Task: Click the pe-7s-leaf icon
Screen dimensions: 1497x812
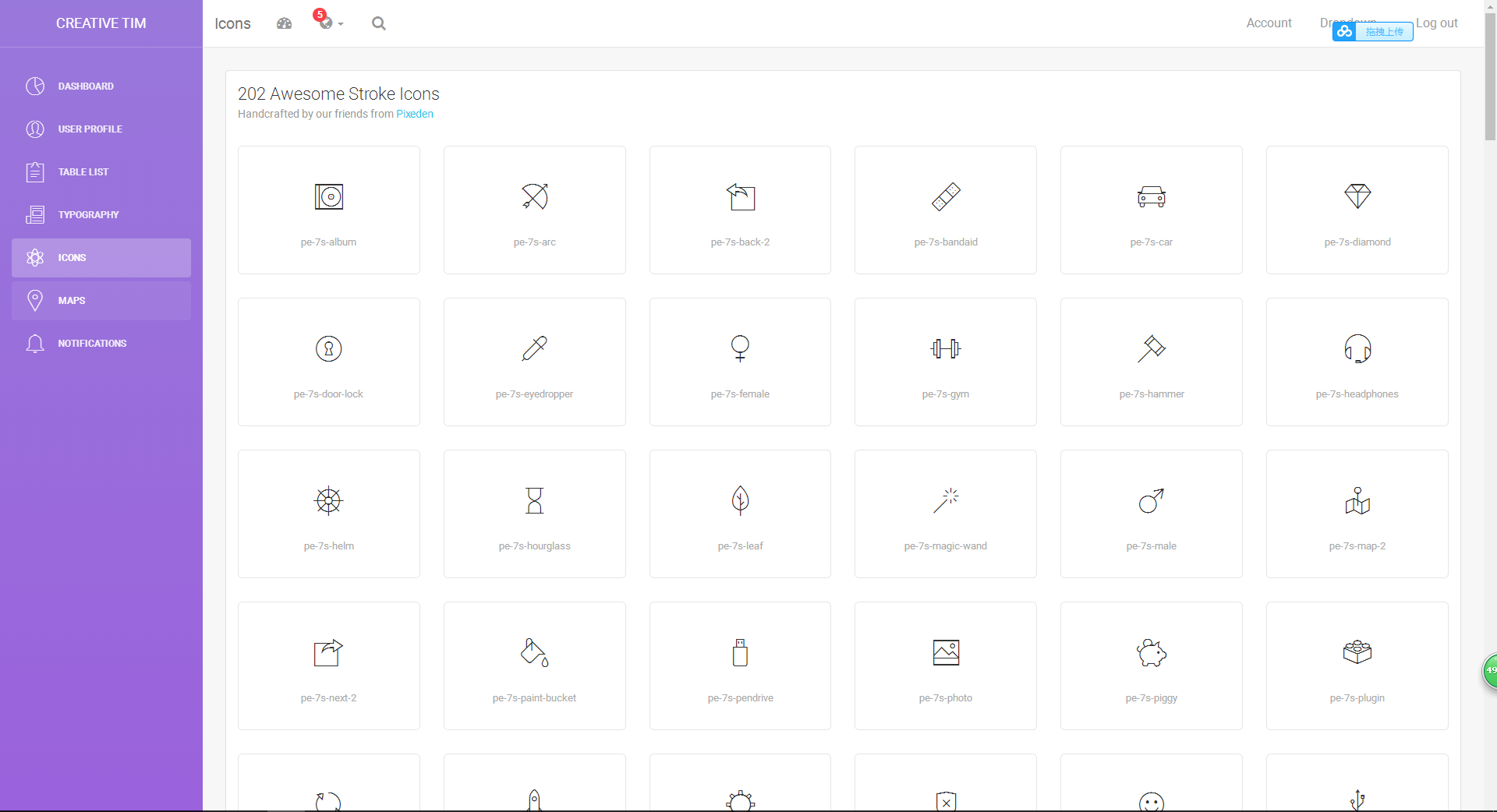Action: [741, 500]
